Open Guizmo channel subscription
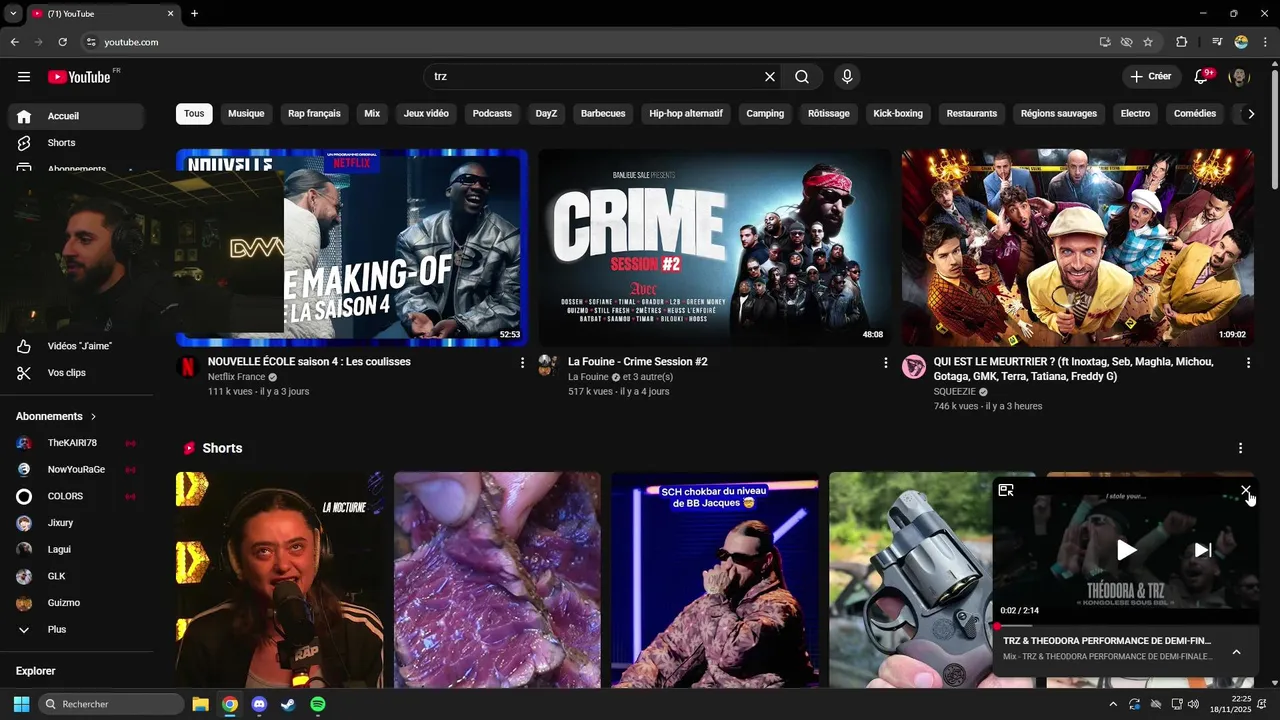 (x=76, y=603)
